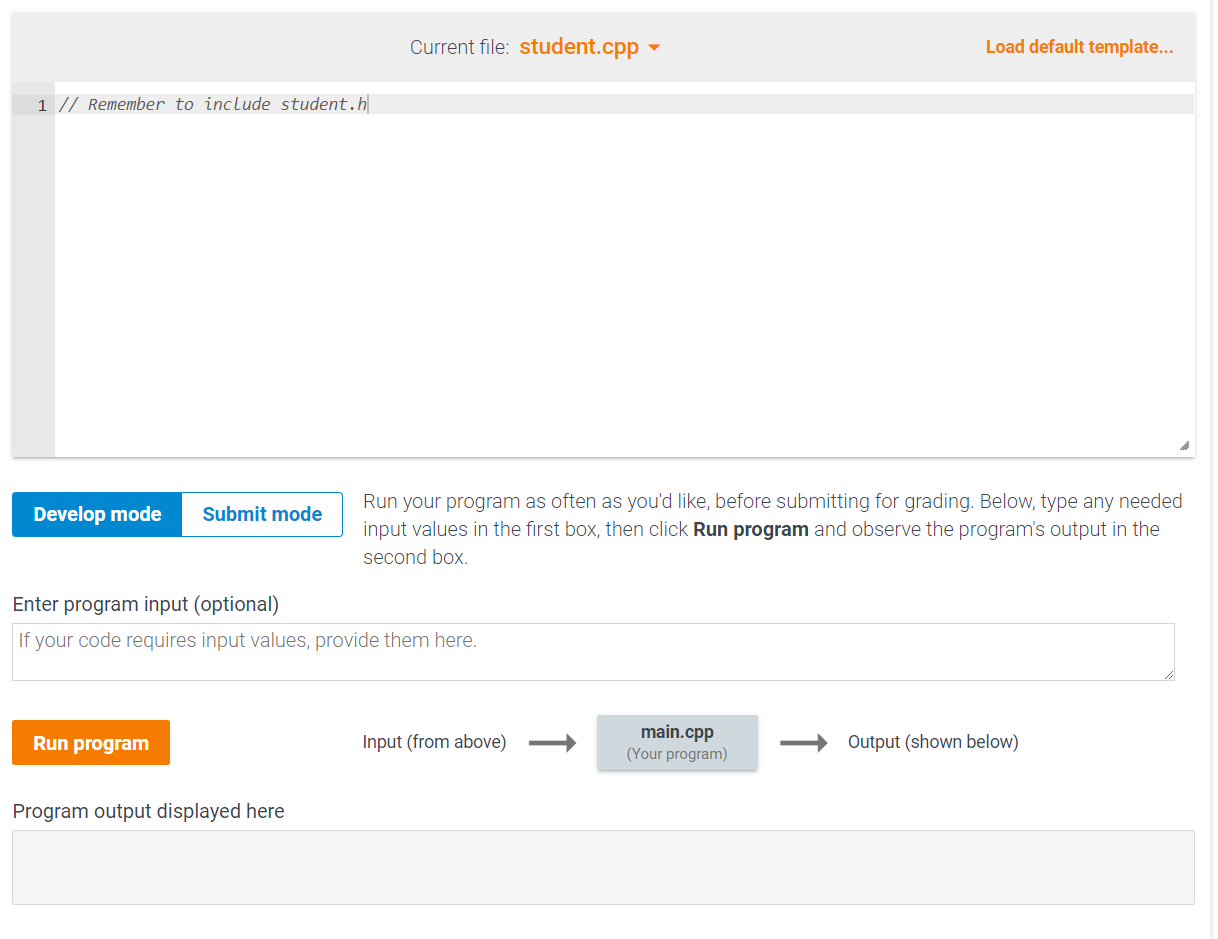This screenshot has width=1218, height=939.
Task: Click the program output display area
Action: click(602, 867)
